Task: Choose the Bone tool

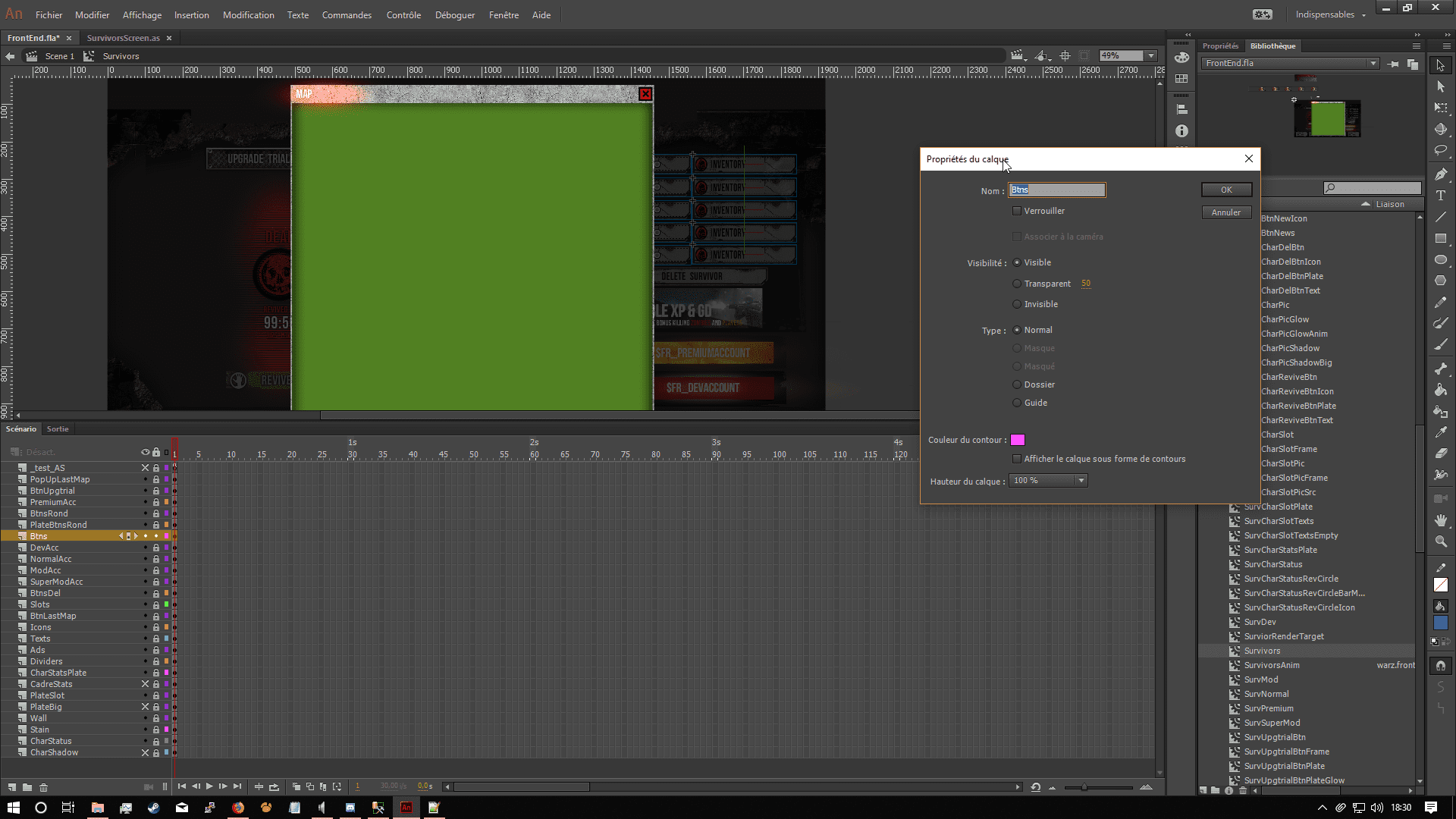Action: click(1441, 369)
